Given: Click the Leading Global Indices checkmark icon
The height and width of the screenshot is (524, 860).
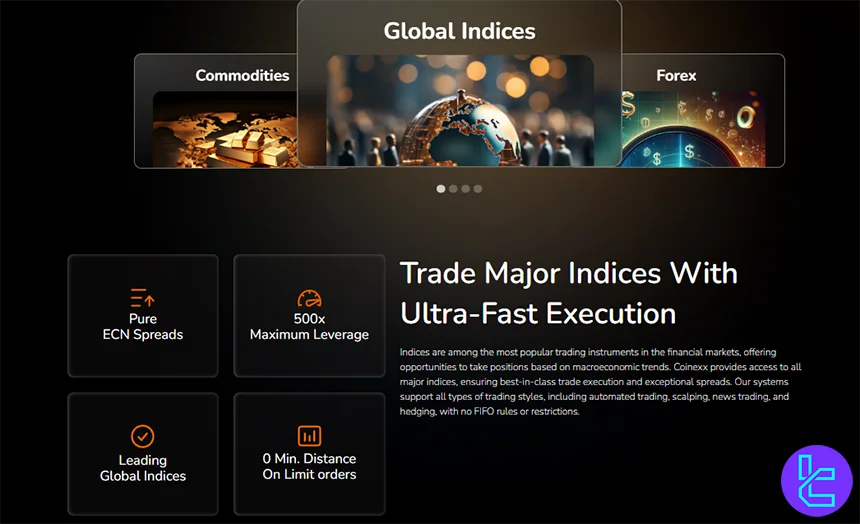Looking at the screenshot, I should coord(143,436).
